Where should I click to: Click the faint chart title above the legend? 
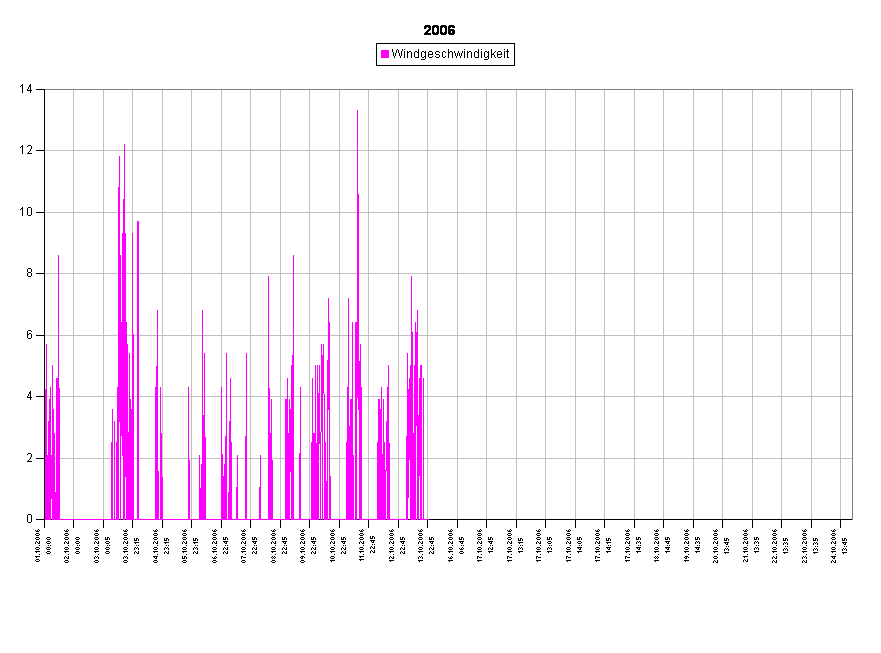tap(440, 30)
